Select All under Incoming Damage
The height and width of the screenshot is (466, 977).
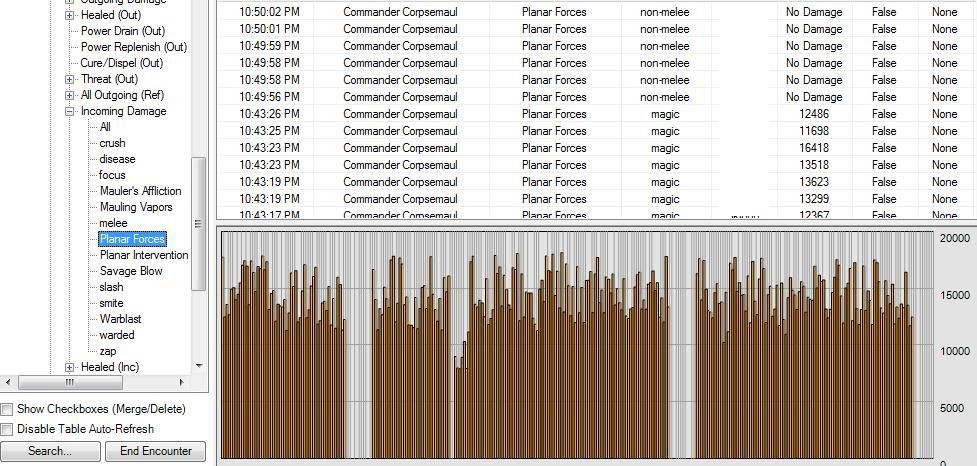point(105,126)
